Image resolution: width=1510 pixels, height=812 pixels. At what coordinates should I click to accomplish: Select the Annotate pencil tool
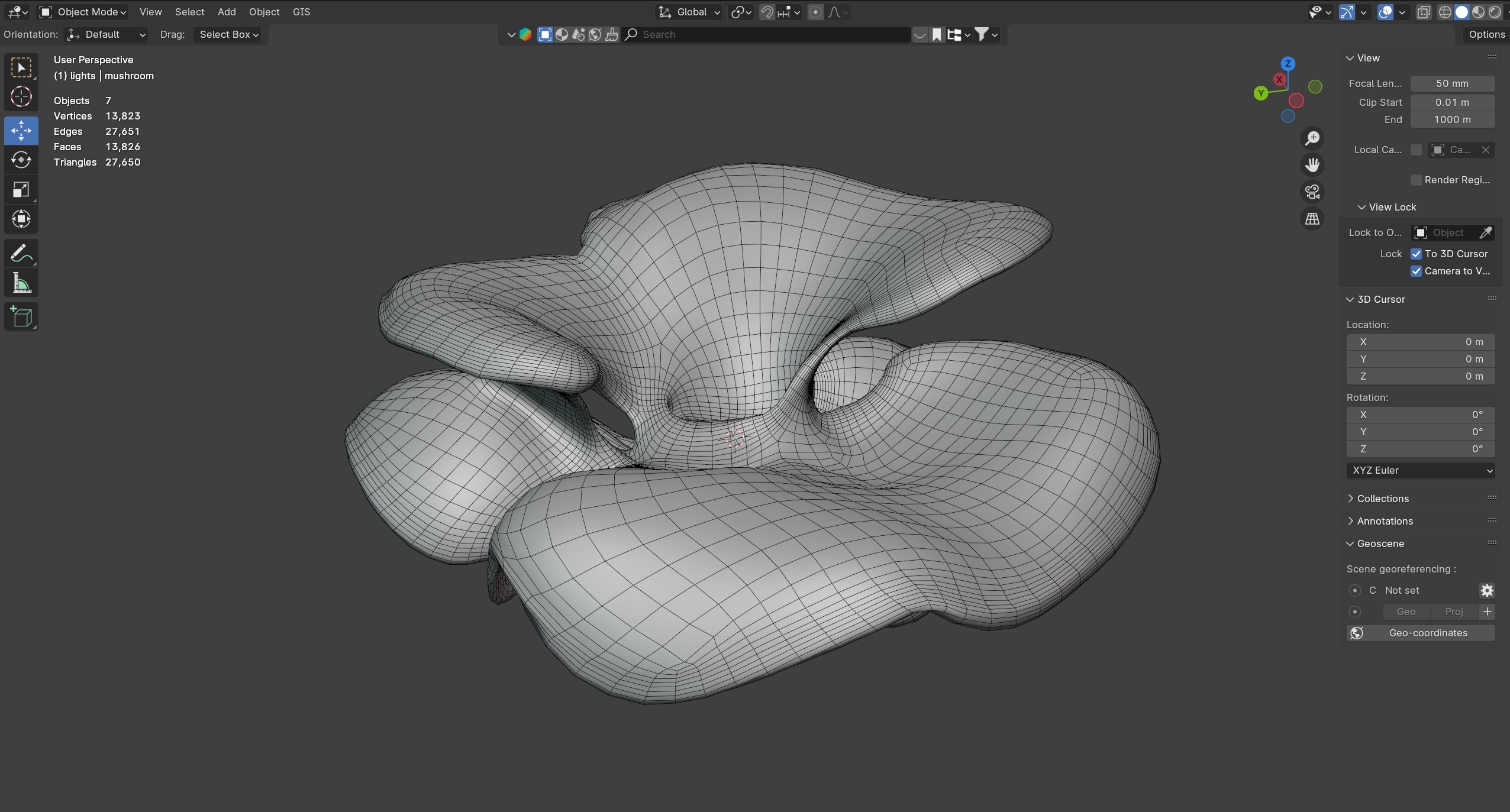[x=21, y=254]
